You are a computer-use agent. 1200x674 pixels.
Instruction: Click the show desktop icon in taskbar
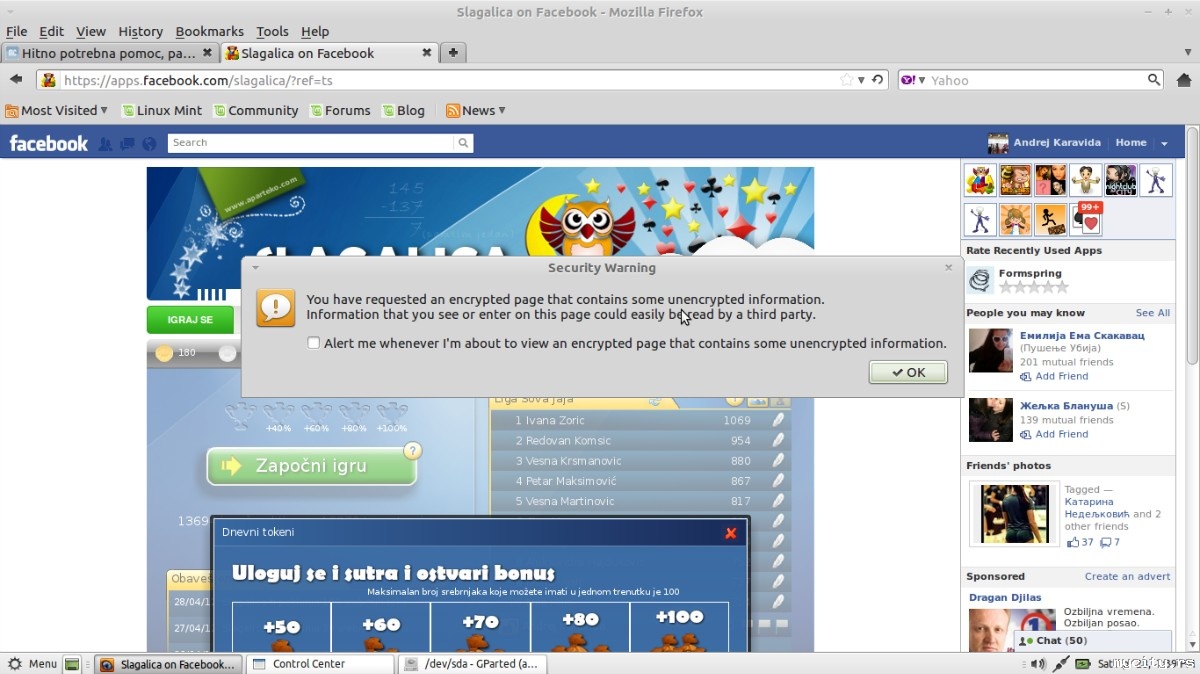coord(73,663)
